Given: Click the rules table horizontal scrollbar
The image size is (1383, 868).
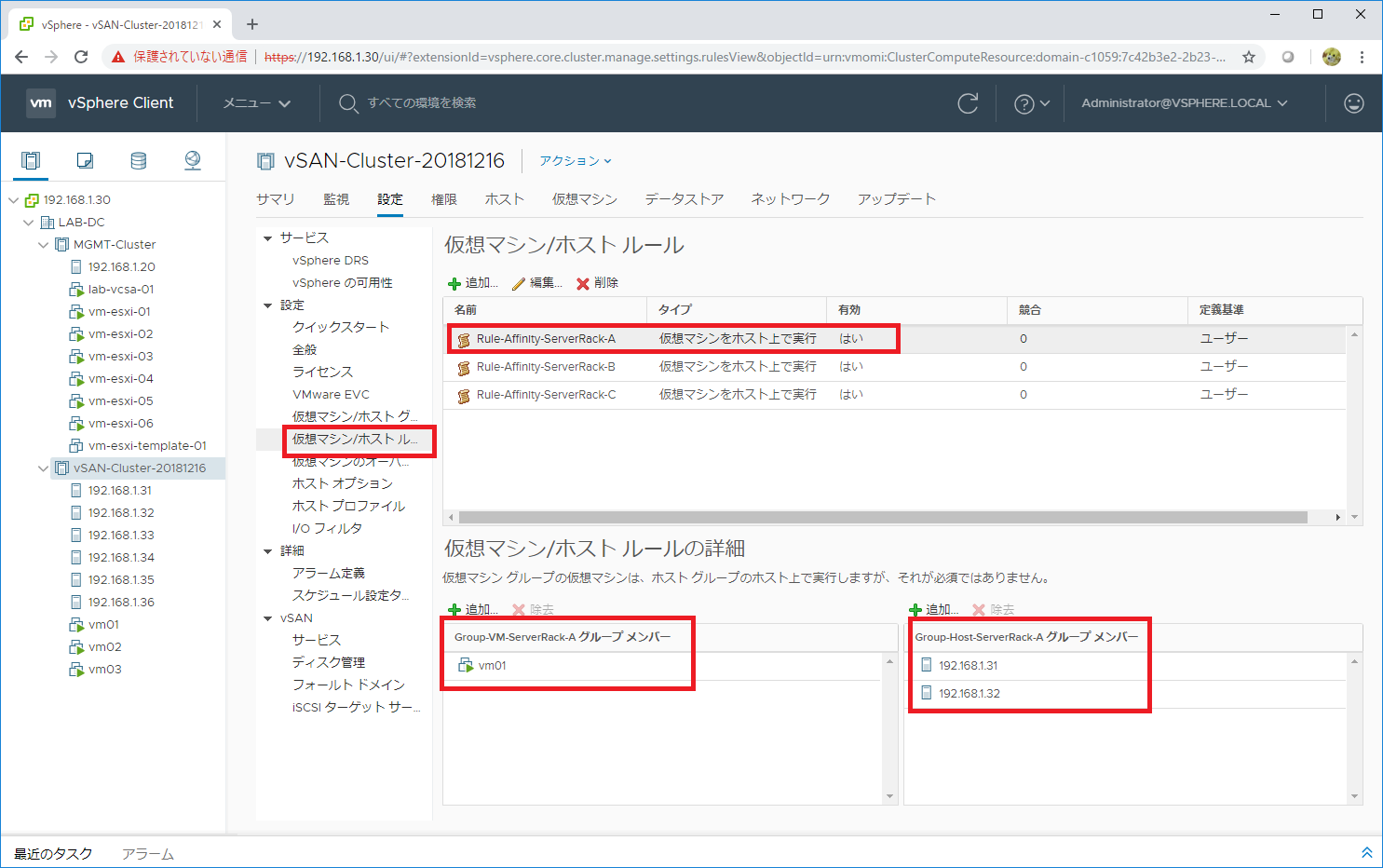Looking at the screenshot, I should [x=883, y=518].
